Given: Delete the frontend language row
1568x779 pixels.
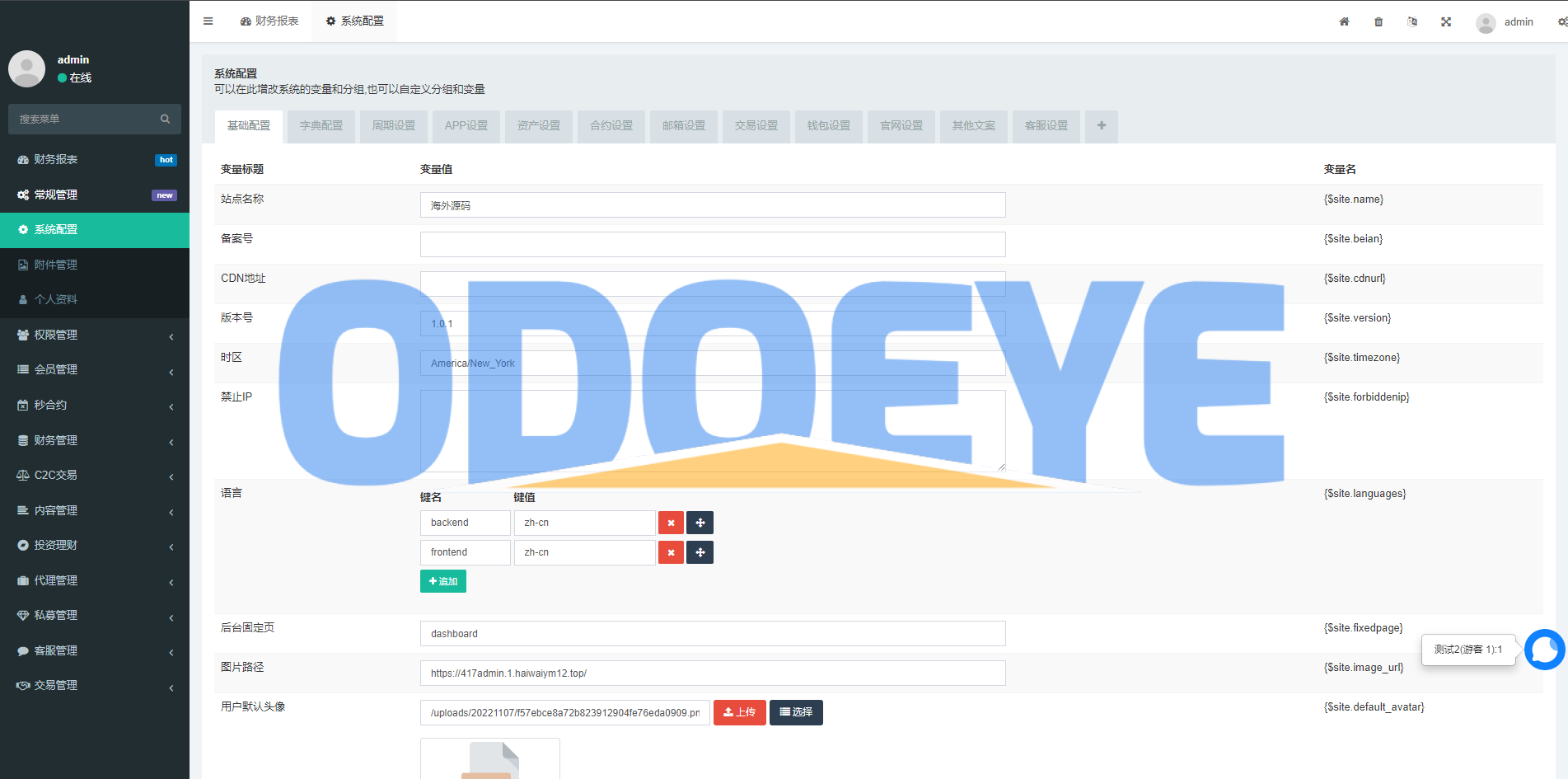Looking at the screenshot, I should coord(671,552).
